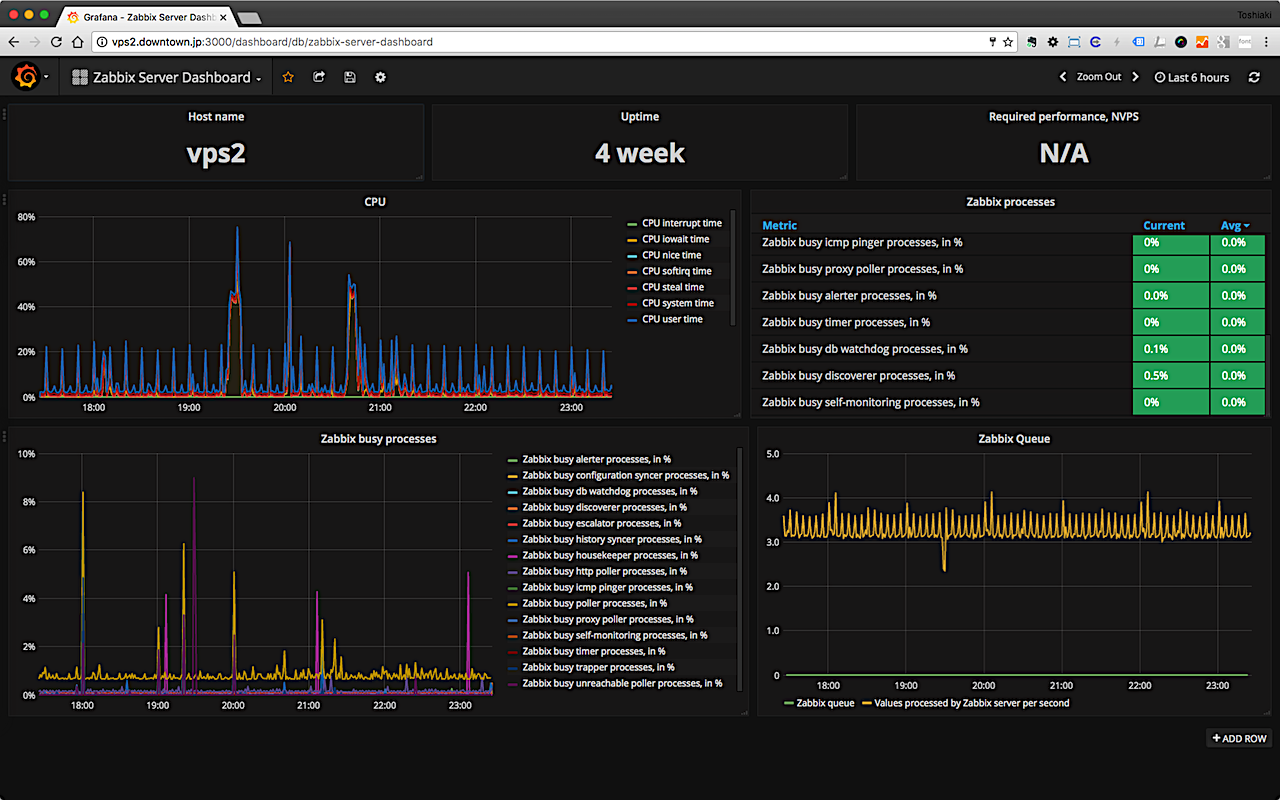Toggle the CPU nice time series
This screenshot has height=800, width=1280.
click(x=671, y=255)
